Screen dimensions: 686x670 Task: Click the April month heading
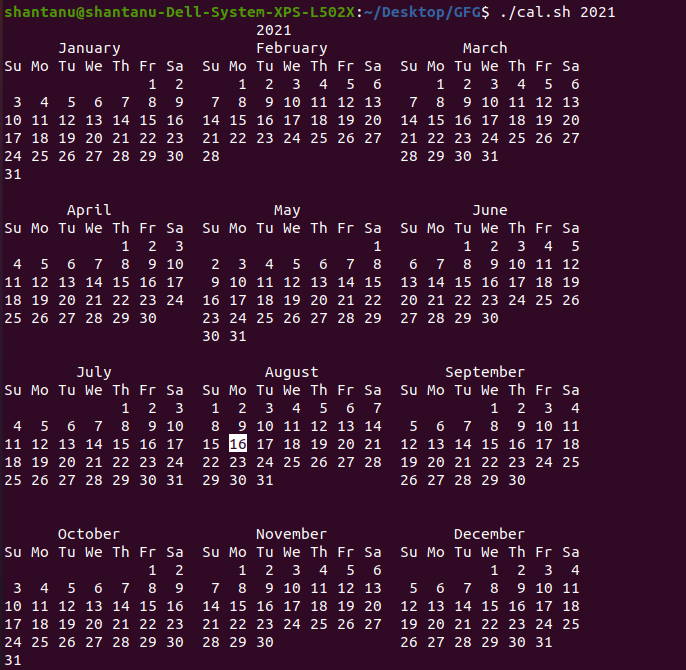point(89,210)
